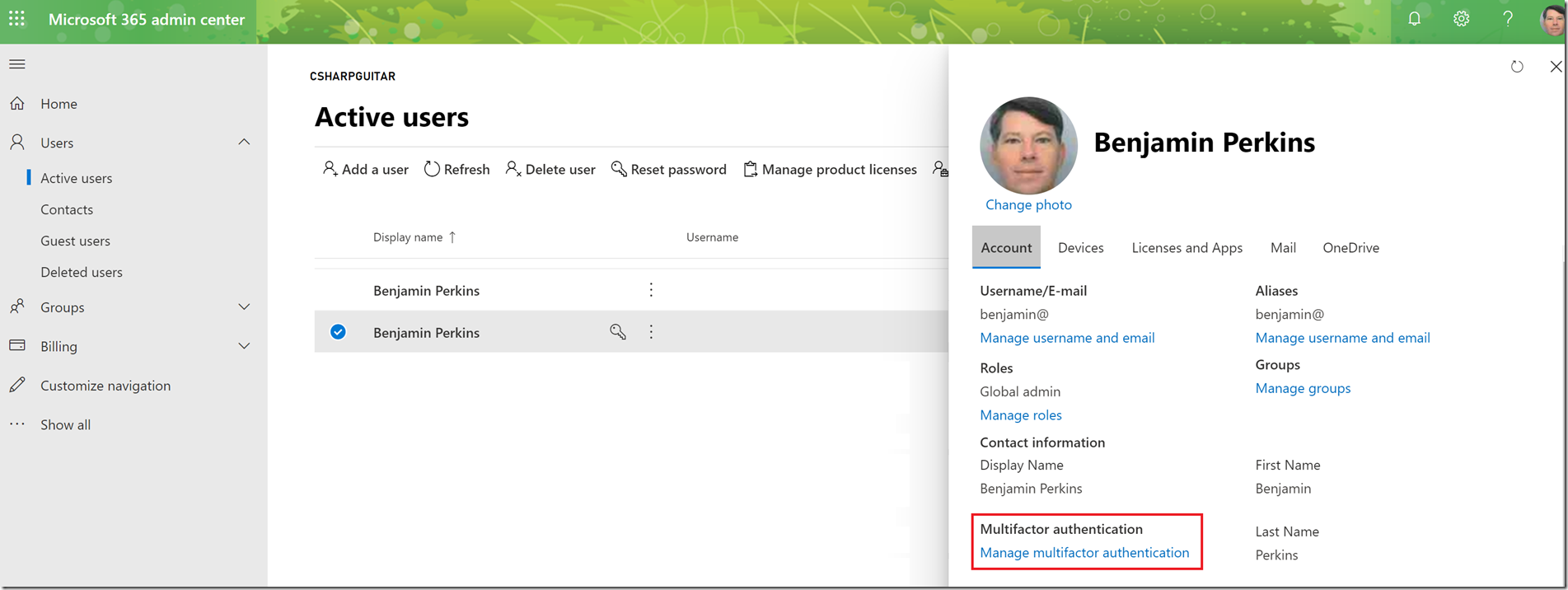Click the Users person icon in sidebar
Image resolution: width=1568 pixels, height=590 pixels.
coord(17,142)
